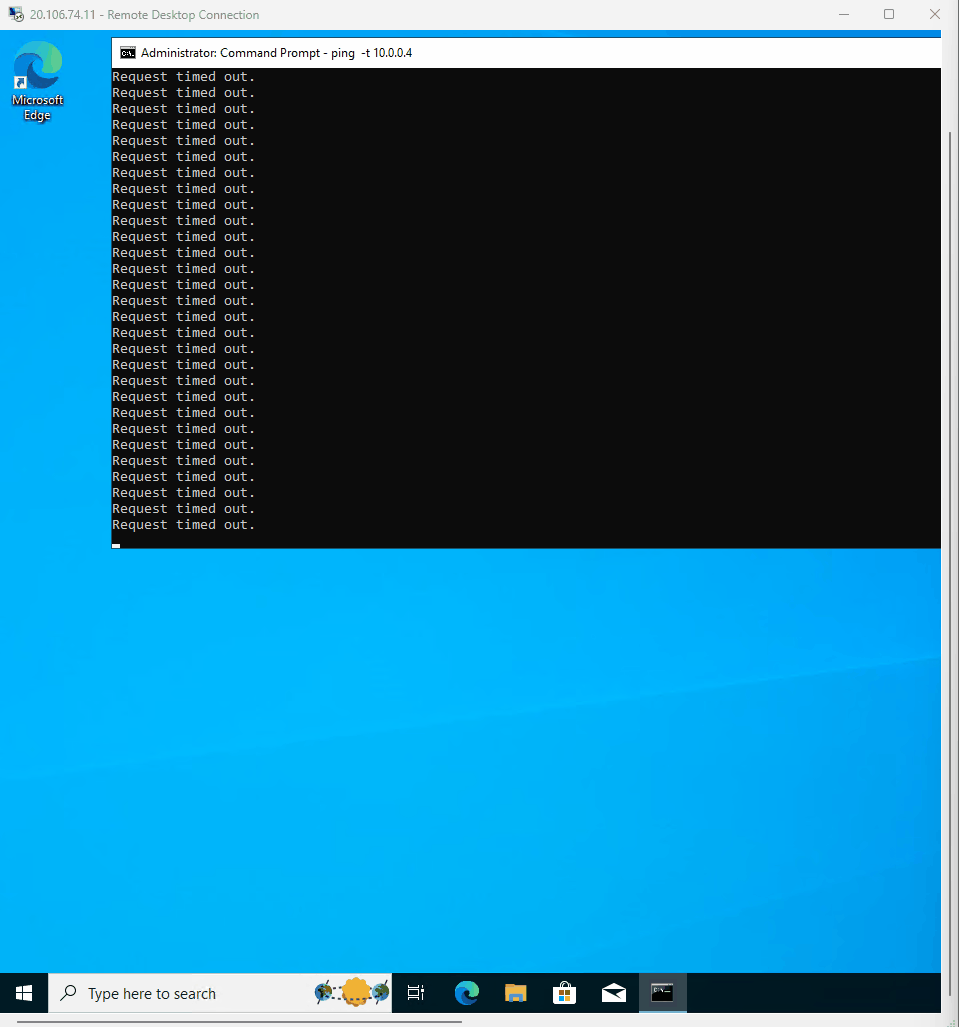Open the Windows Start menu
Image resolution: width=959 pixels, height=1027 pixels.
click(x=24, y=993)
